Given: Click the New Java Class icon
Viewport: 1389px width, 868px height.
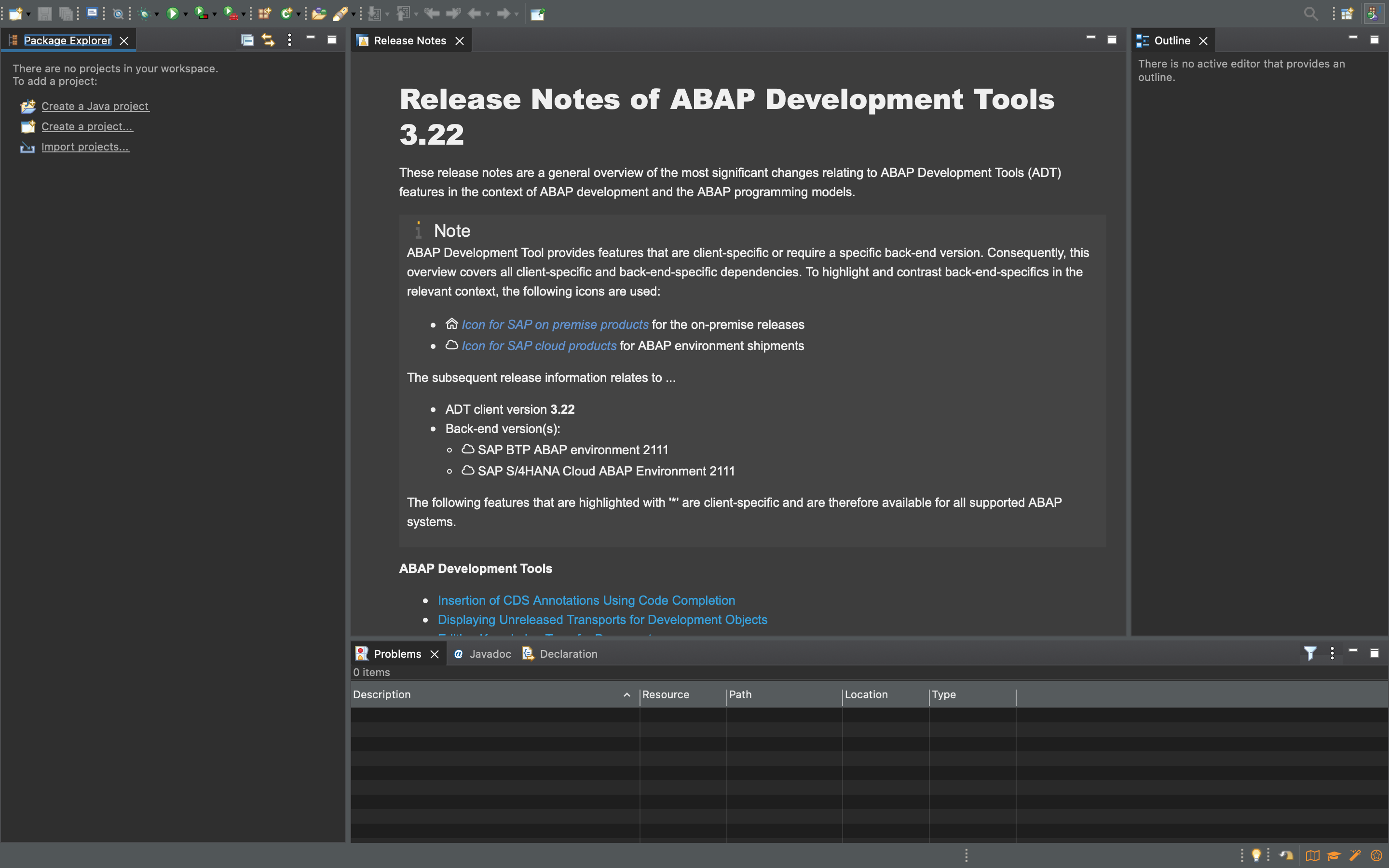Looking at the screenshot, I should 286,13.
